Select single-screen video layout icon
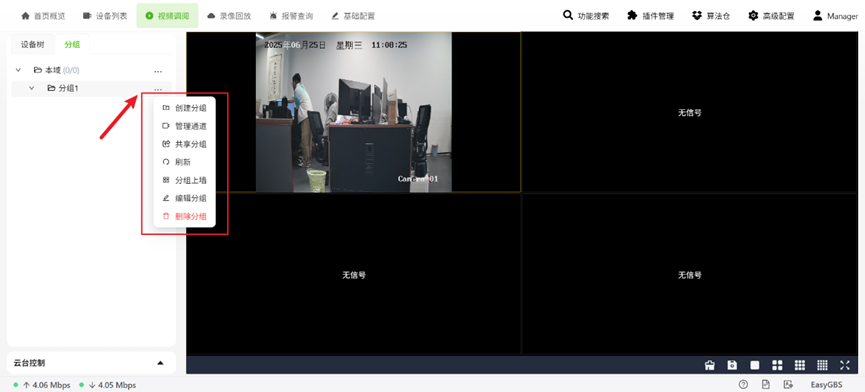The width and height of the screenshot is (865, 392). (x=755, y=365)
